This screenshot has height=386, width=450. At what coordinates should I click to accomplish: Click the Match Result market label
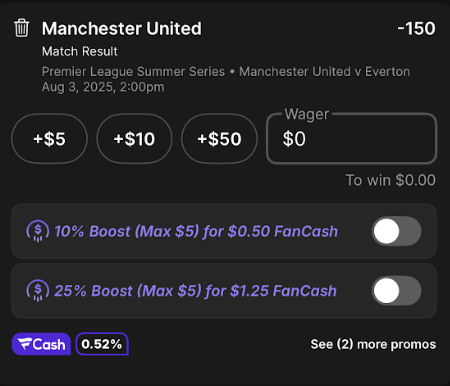click(x=80, y=51)
